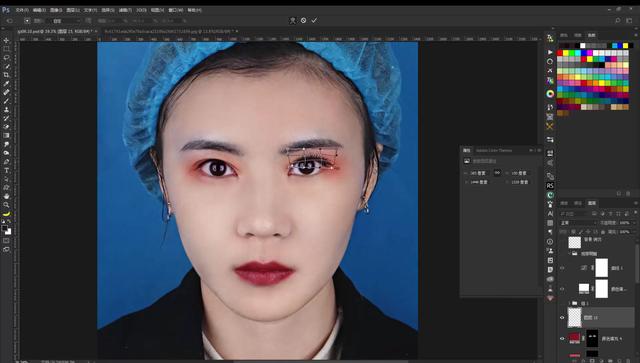640x363 pixels.
Task: Cancel the warp transform
Action: 303,20
